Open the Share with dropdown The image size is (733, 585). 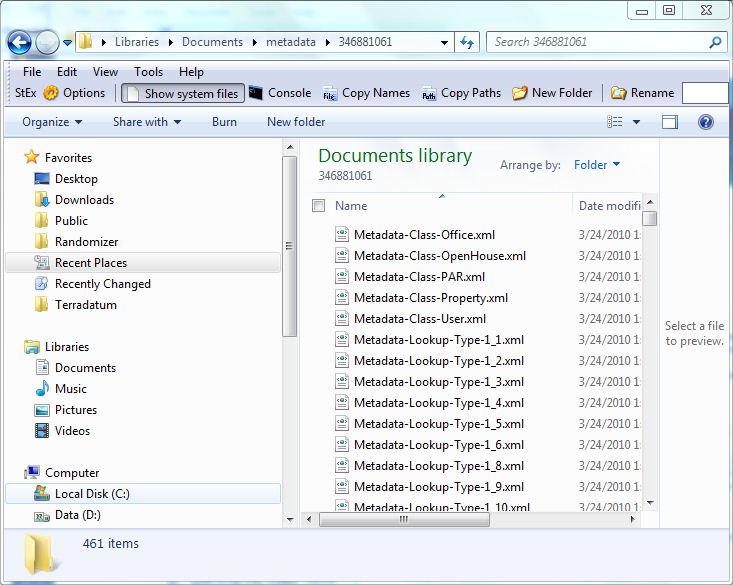pos(147,122)
